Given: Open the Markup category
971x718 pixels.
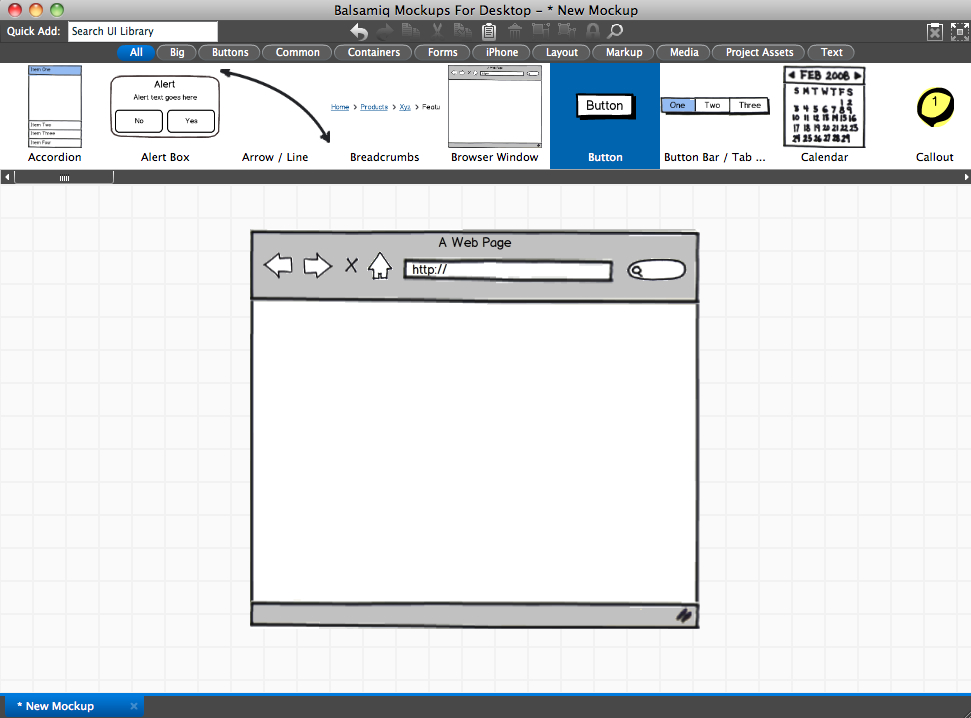Looking at the screenshot, I should click(x=624, y=52).
